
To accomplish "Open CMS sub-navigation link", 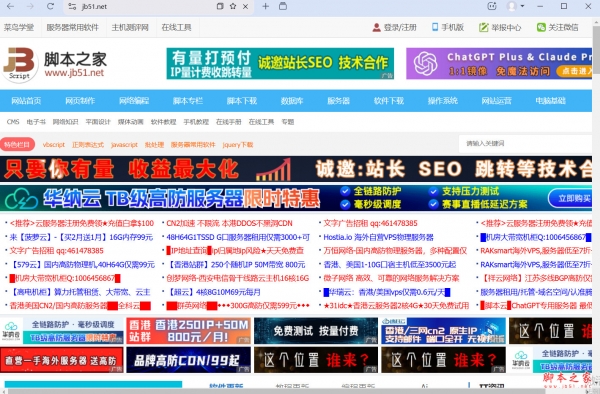I will pos(13,122).
